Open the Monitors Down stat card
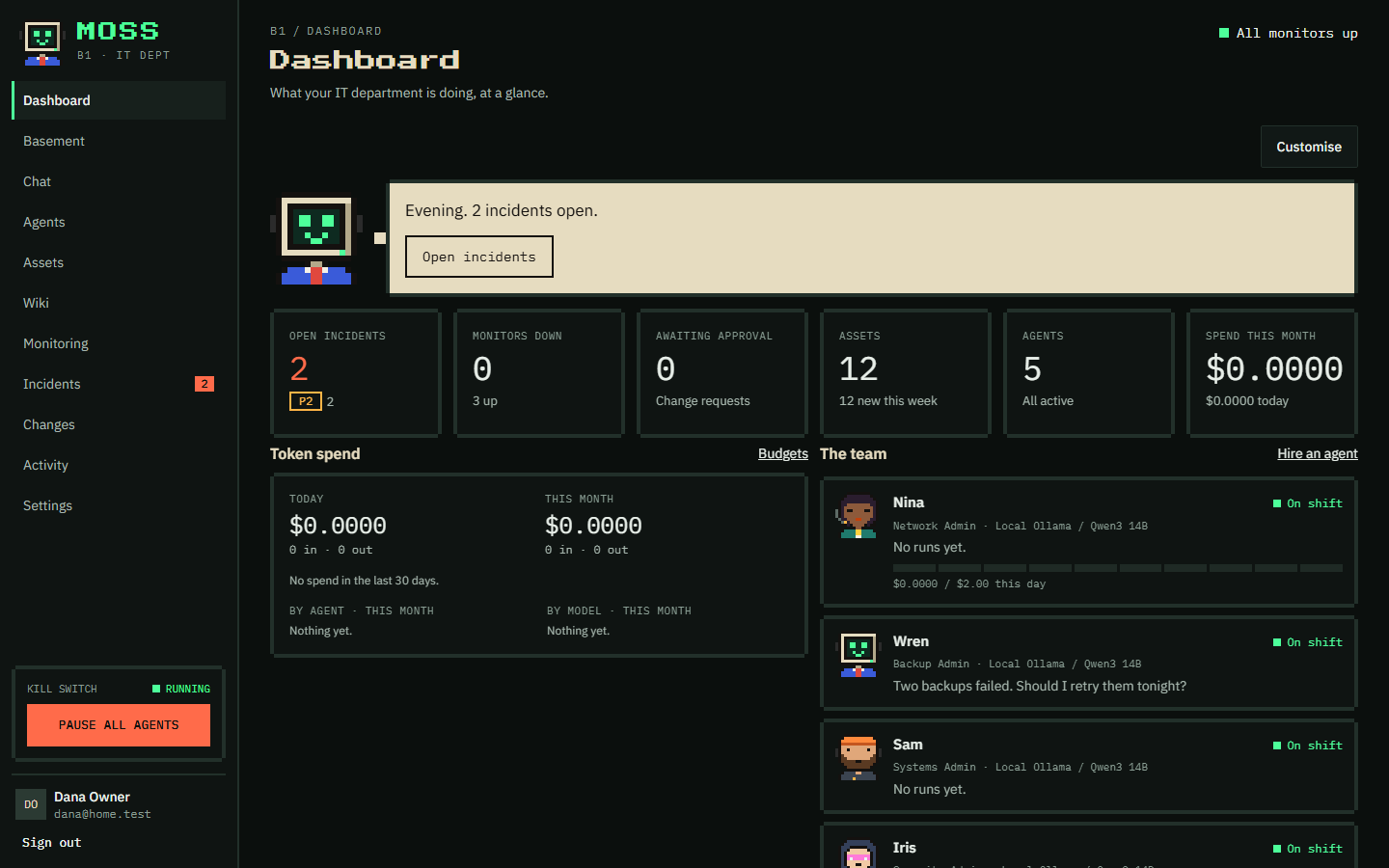Screen dimensions: 1389x868 pyautogui.click(x=539, y=373)
